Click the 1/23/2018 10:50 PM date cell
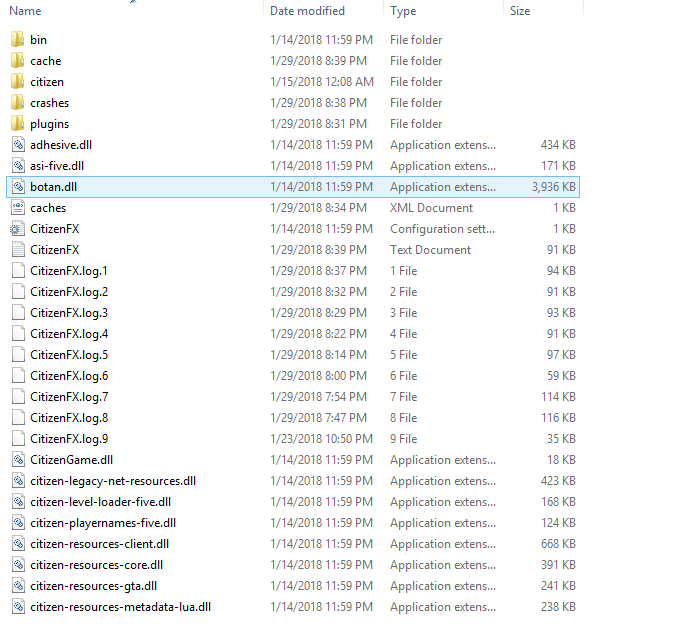The width and height of the screenshot is (695, 627). tap(321, 439)
